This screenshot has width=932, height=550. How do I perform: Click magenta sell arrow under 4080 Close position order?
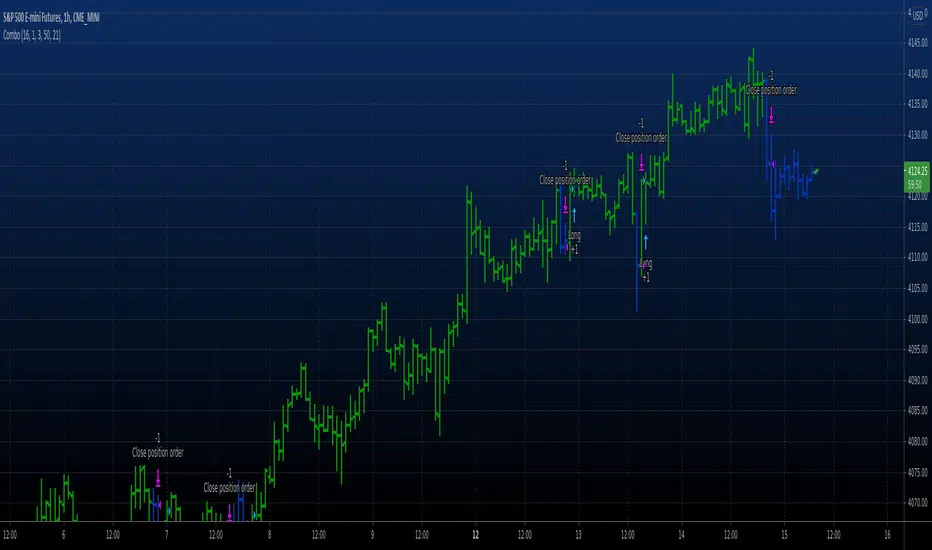tap(158, 477)
